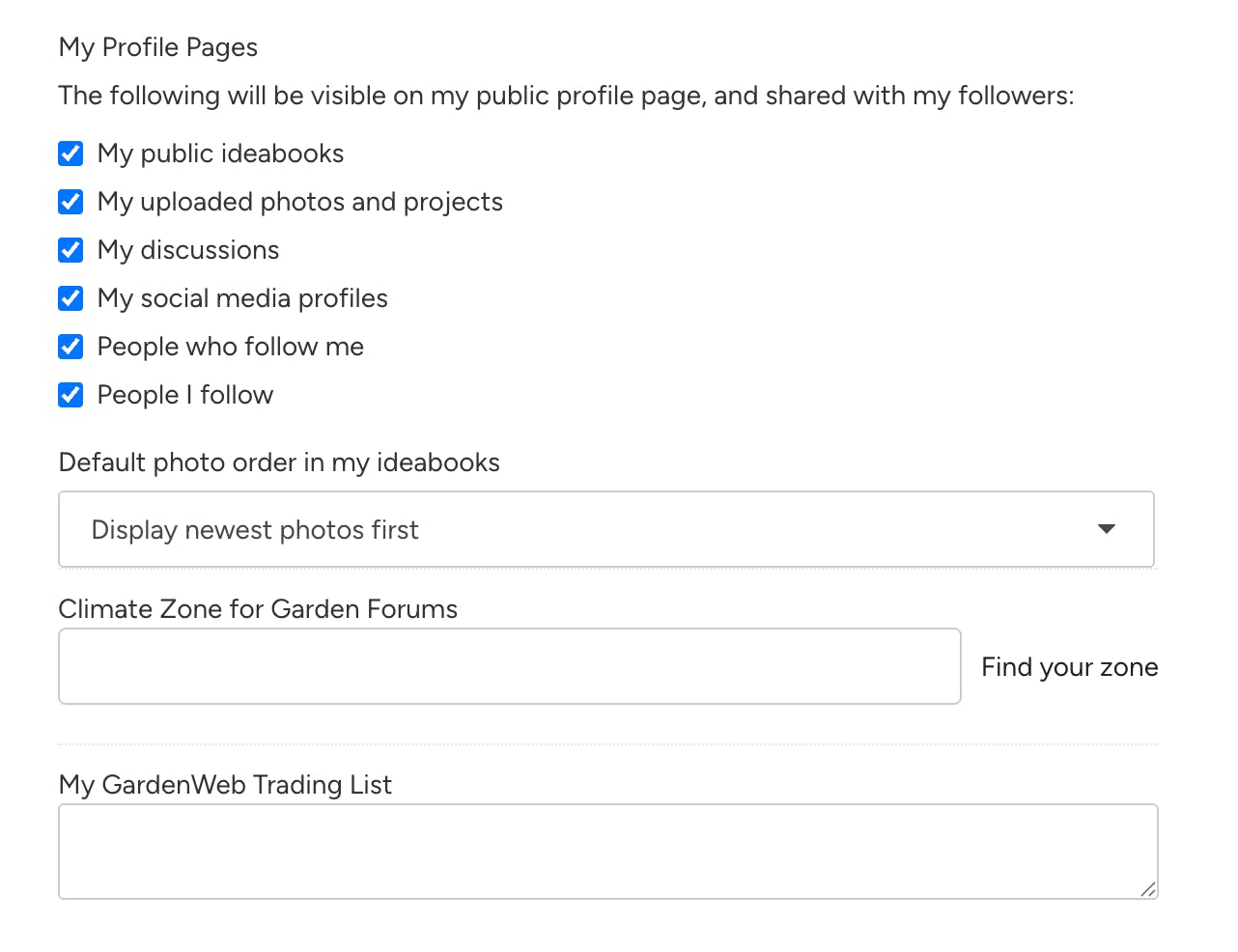Click inside the My GardenWeb Trading List textarea
This screenshot has height=952, width=1238.
[x=608, y=852]
